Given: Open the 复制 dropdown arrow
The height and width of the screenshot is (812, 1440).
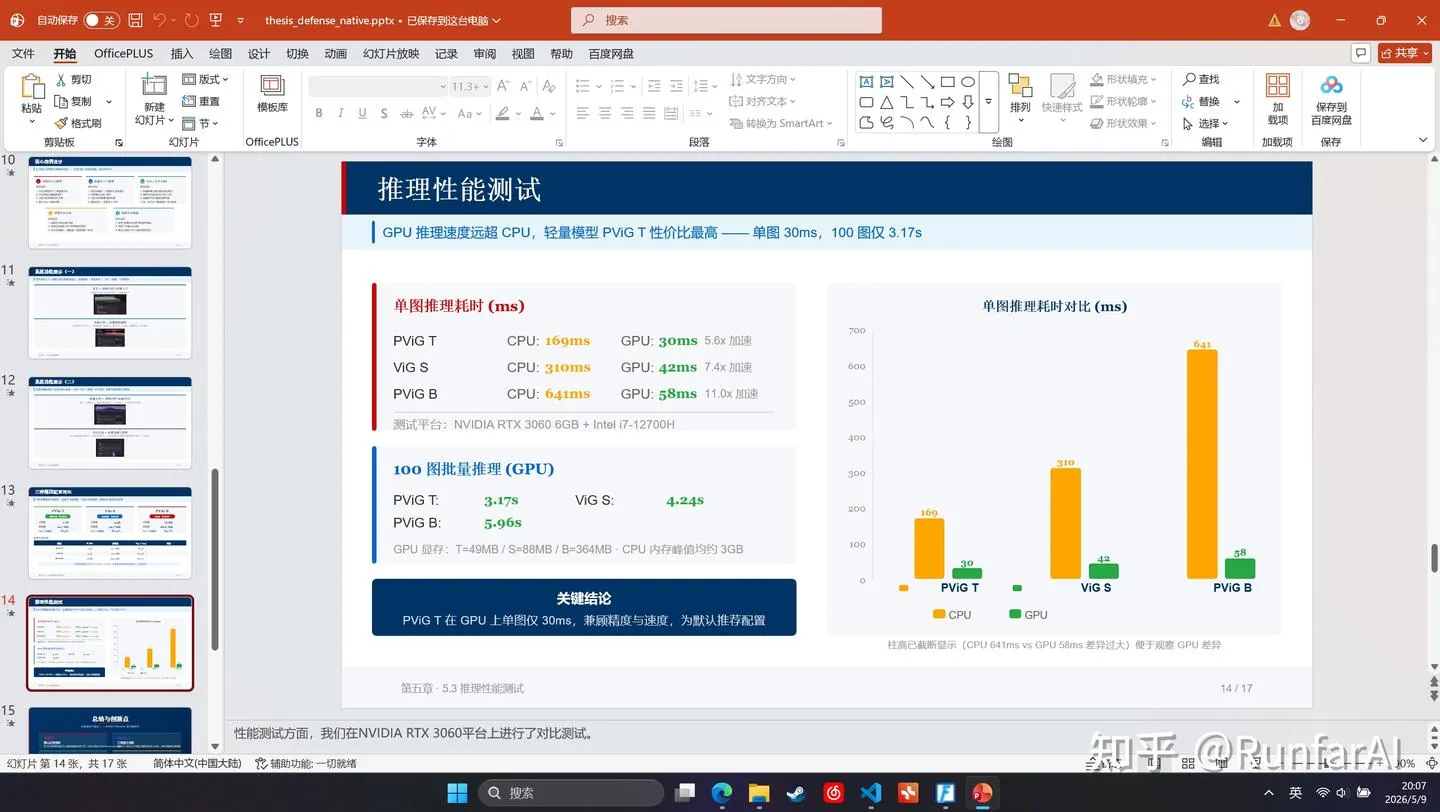Looking at the screenshot, I should (109, 101).
